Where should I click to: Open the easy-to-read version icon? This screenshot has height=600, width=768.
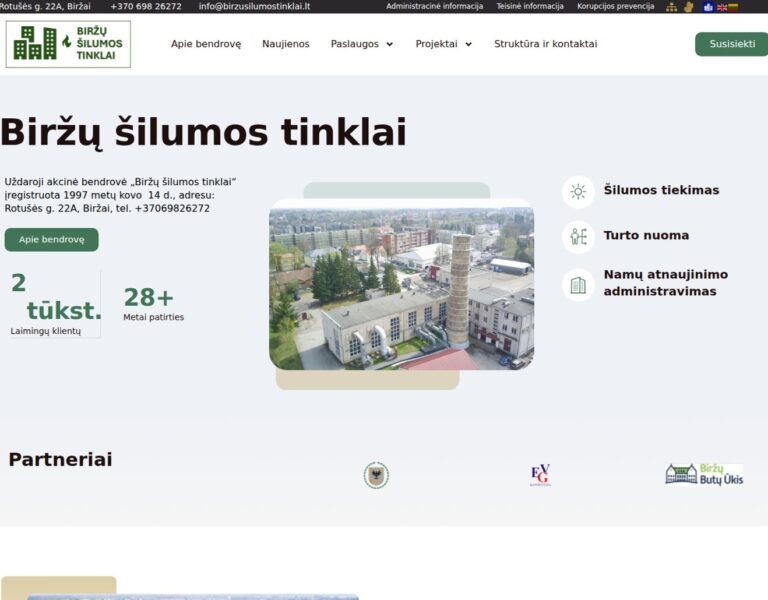[x=708, y=7]
